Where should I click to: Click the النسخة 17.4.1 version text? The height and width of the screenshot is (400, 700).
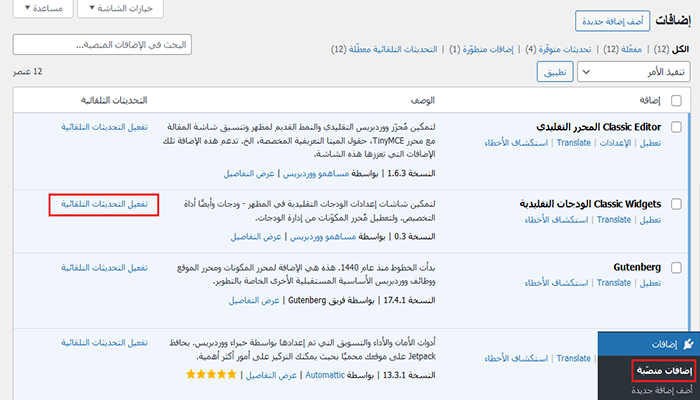pos(409,300)
